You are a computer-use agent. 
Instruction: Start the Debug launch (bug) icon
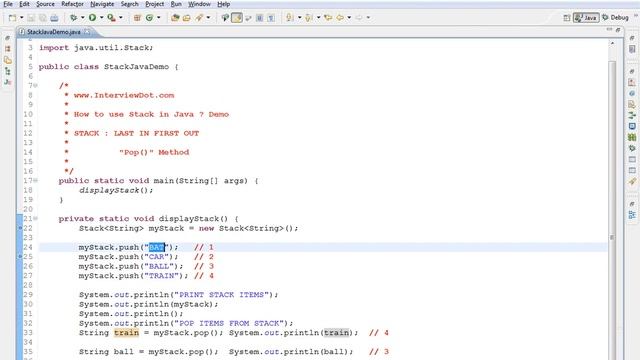(x=73, y=18)
